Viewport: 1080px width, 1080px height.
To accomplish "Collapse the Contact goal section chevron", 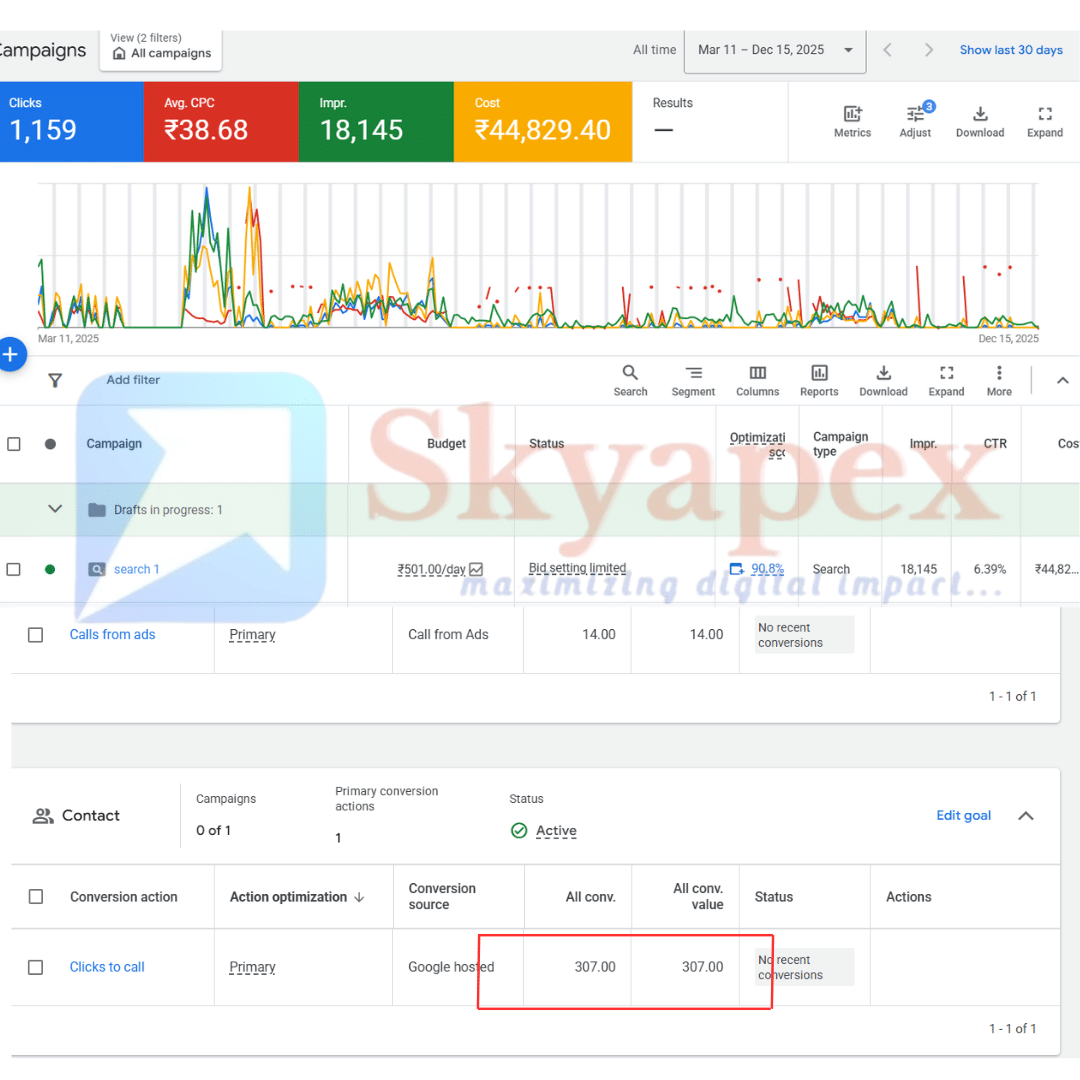I will tap(1025, 816).
